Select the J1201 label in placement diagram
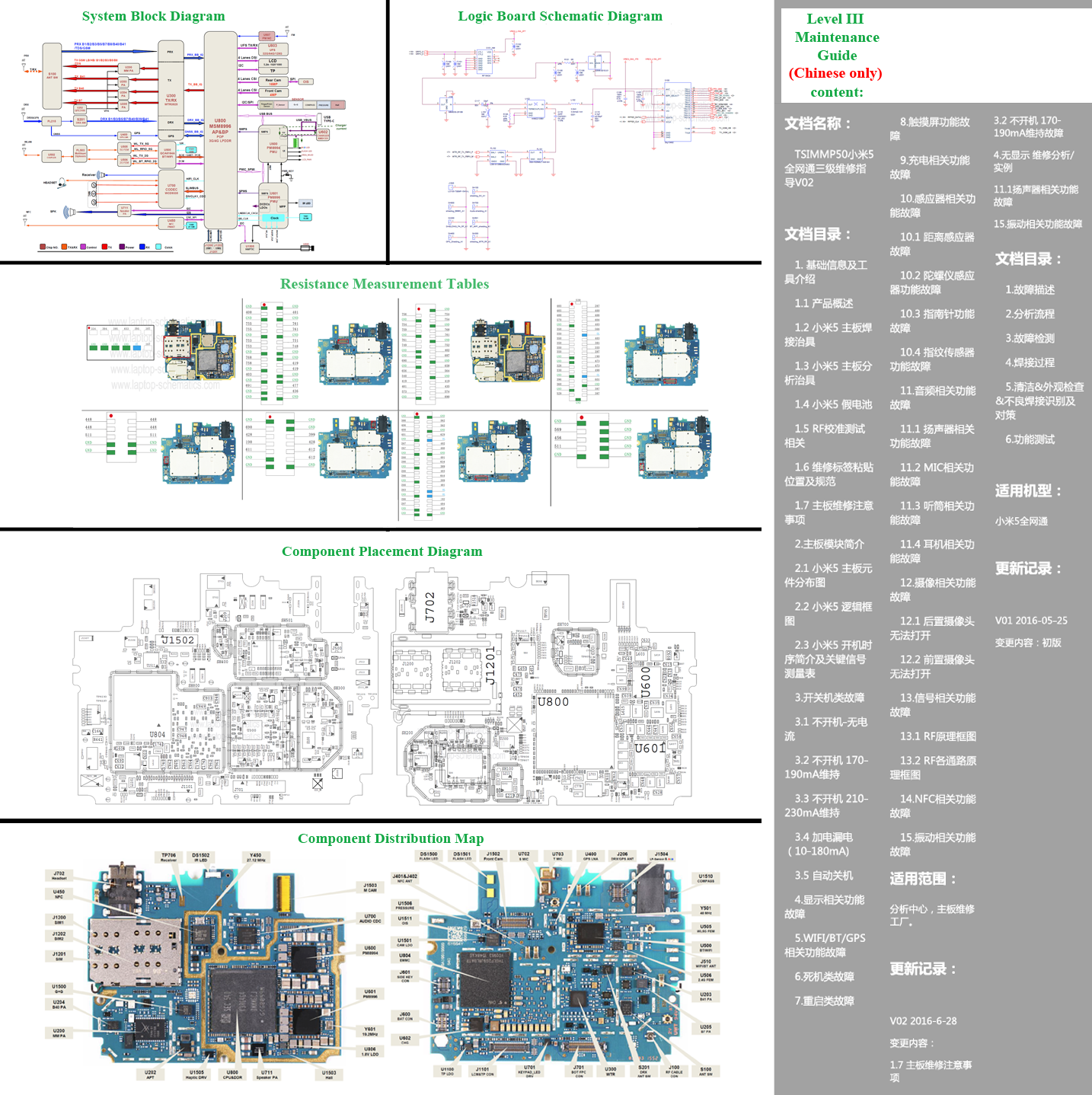The height and width of the screenshot is (1095, 1092). (x=491, y=666)
